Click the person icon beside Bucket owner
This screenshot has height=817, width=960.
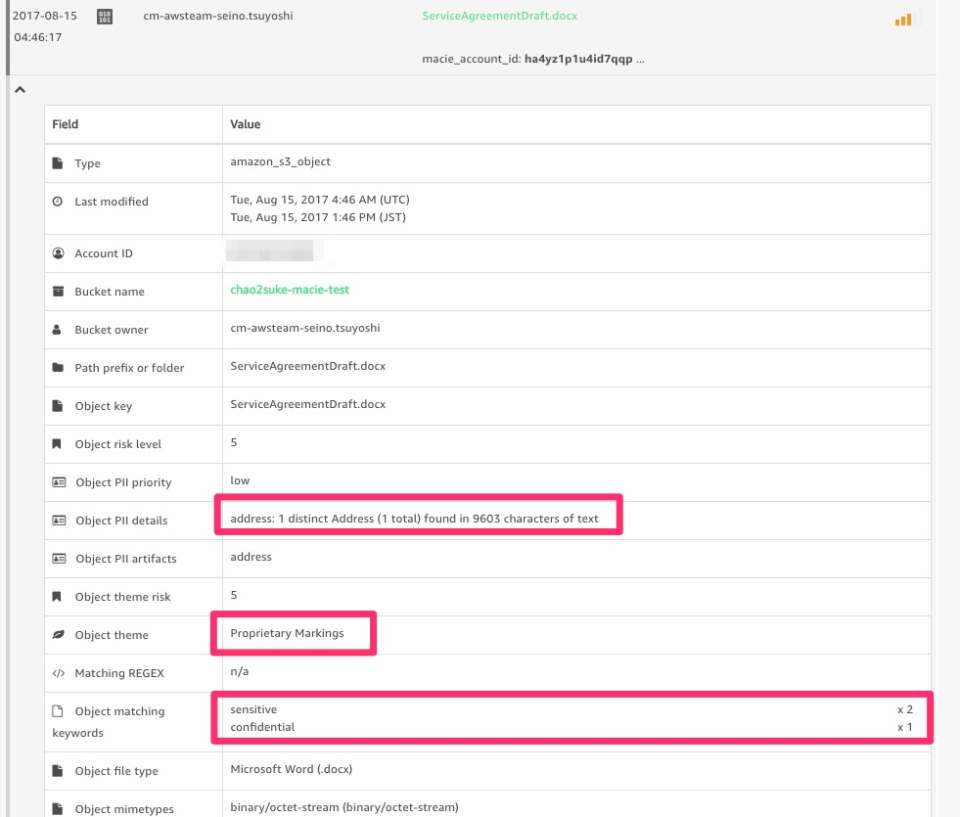pos(58,329)
